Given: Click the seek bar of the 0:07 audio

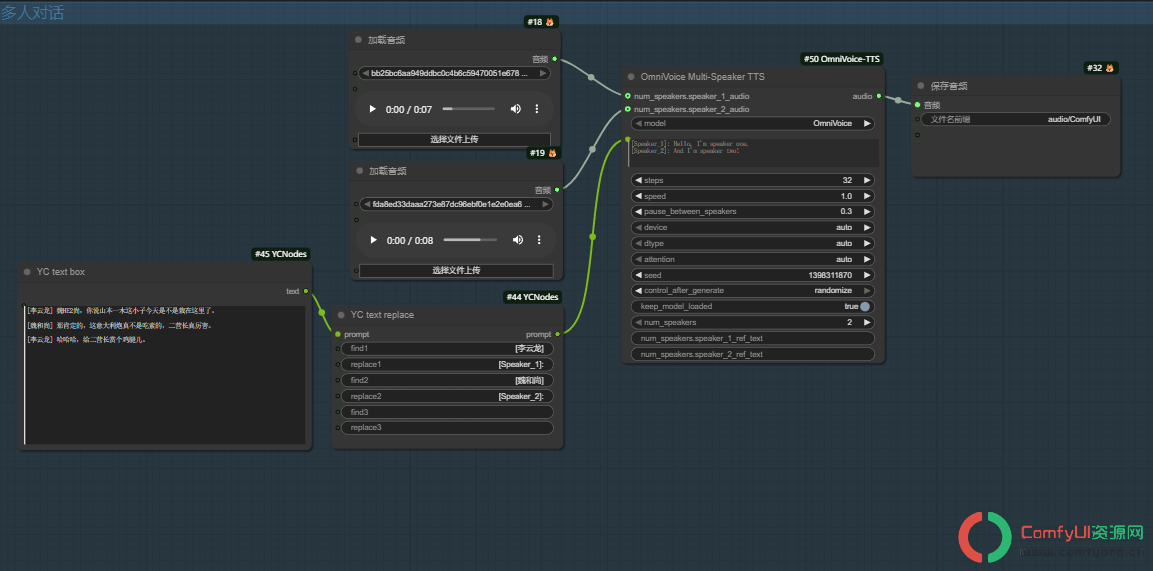Looking at the screenshot, I should 468,109.
